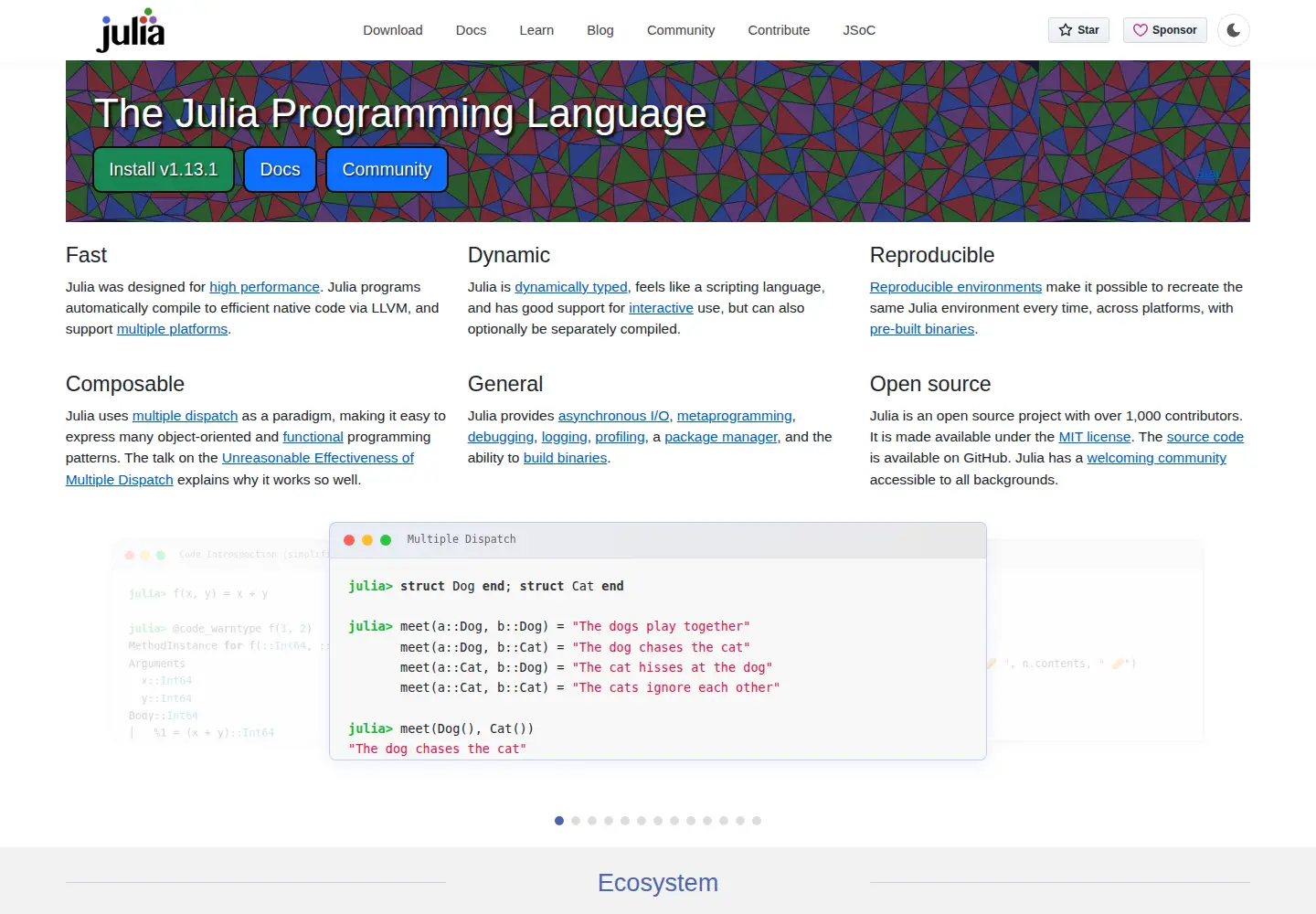
Task: Open Community in the top navigation
Action: [681, 30]
